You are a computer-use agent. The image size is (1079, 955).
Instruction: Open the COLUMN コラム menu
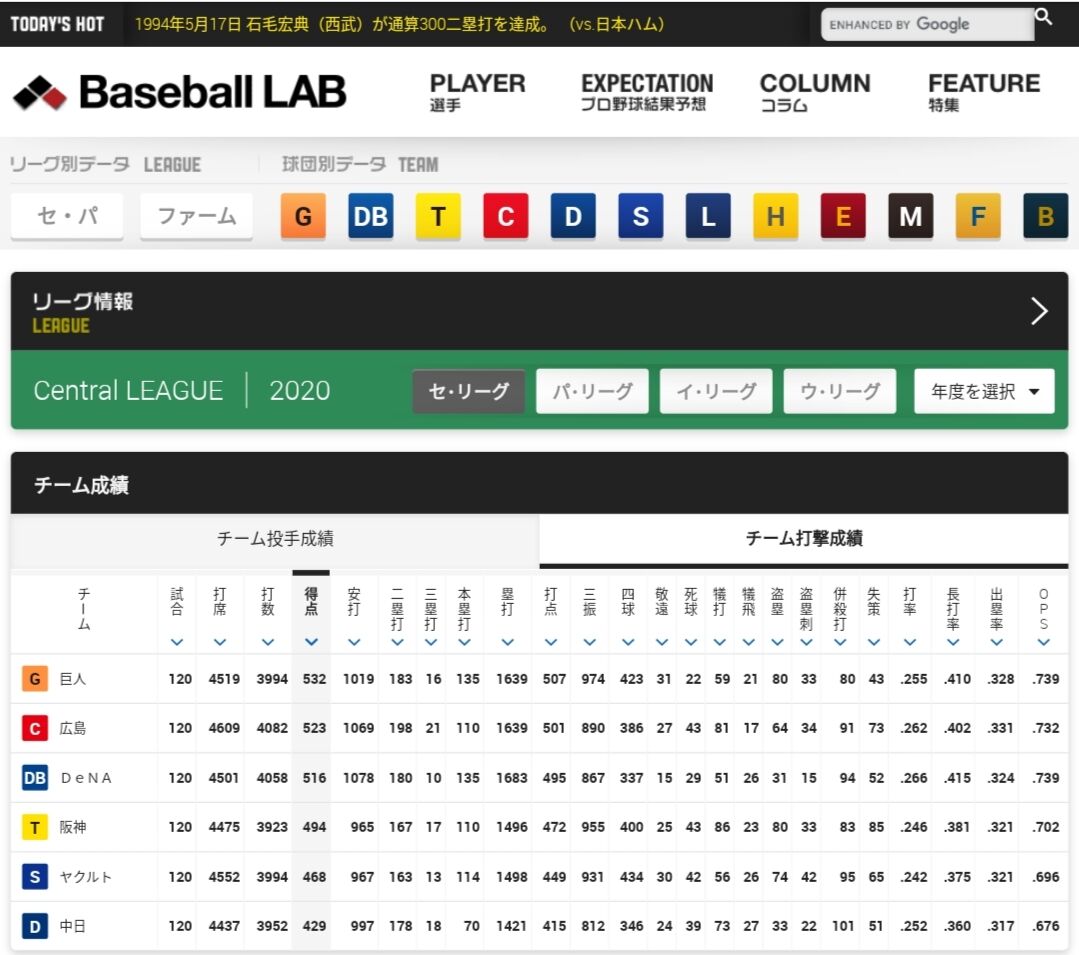pos(815,92)
